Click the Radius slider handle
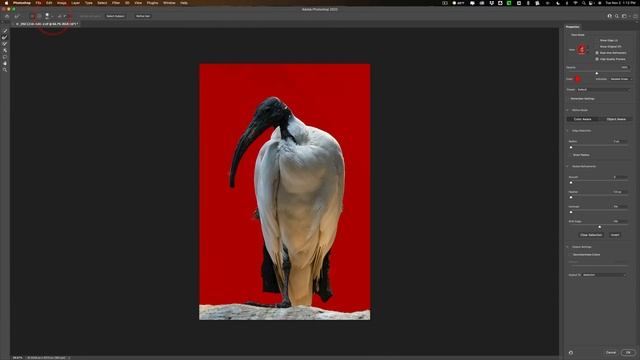 (571, 147)
